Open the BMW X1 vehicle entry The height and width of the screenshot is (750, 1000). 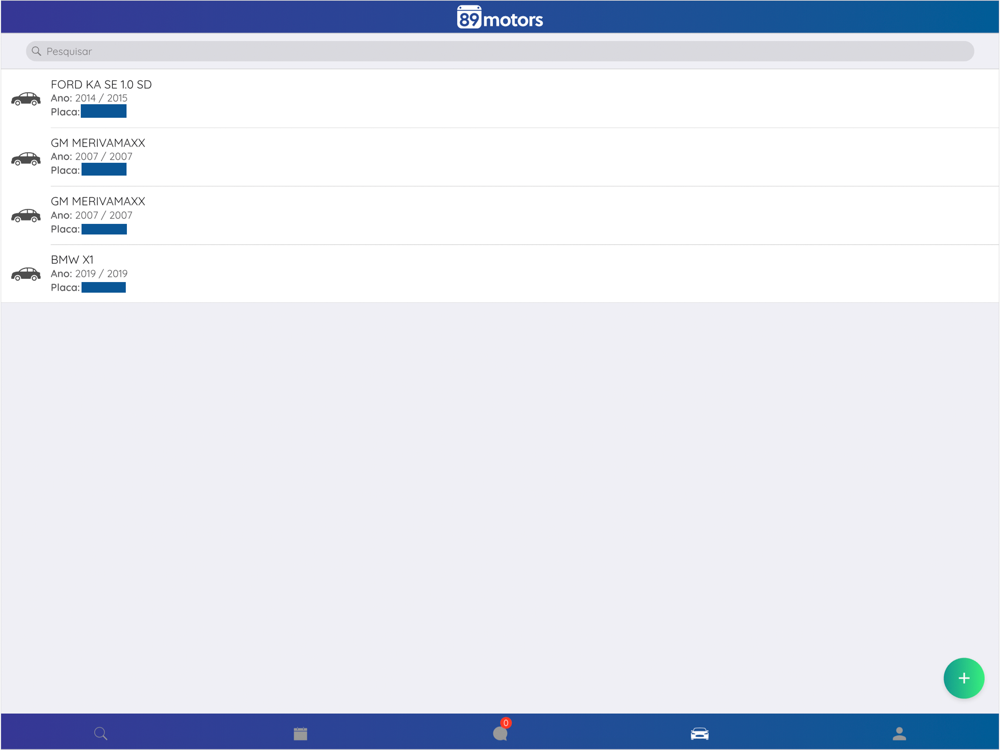(500, 274)
